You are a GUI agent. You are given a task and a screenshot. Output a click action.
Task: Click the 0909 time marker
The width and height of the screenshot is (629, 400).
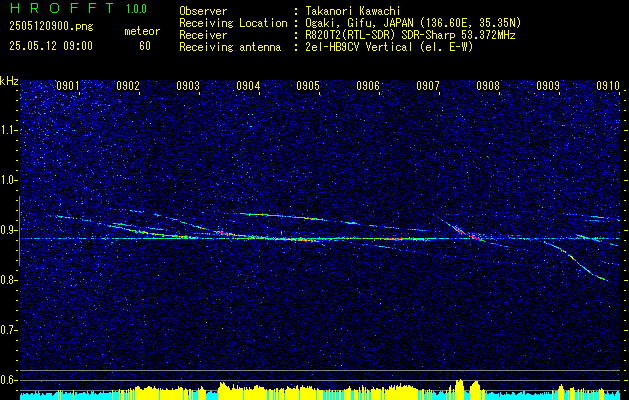548,85
